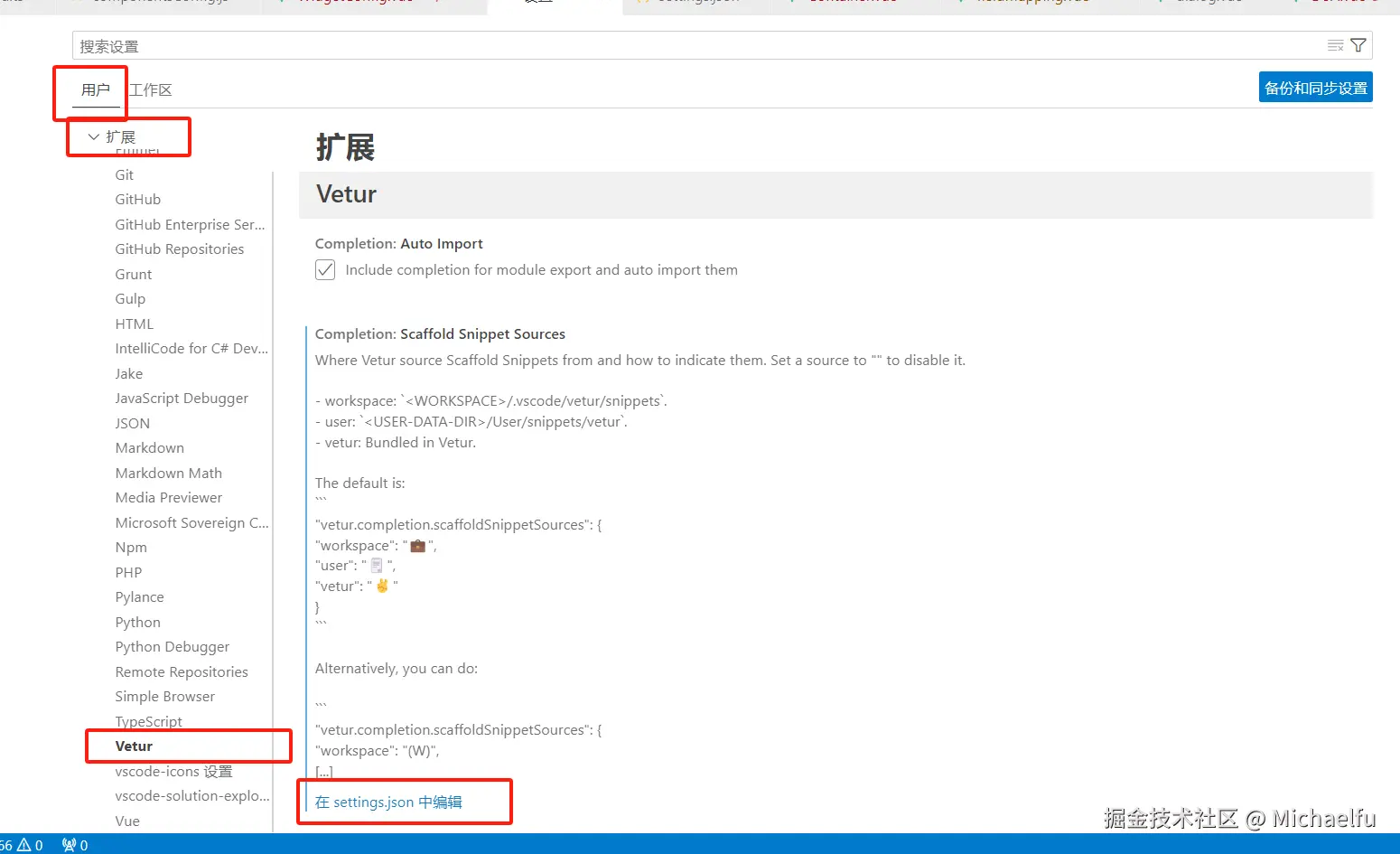
Task: Switch to the 工作区 settings tab
Action: (151, 89)
